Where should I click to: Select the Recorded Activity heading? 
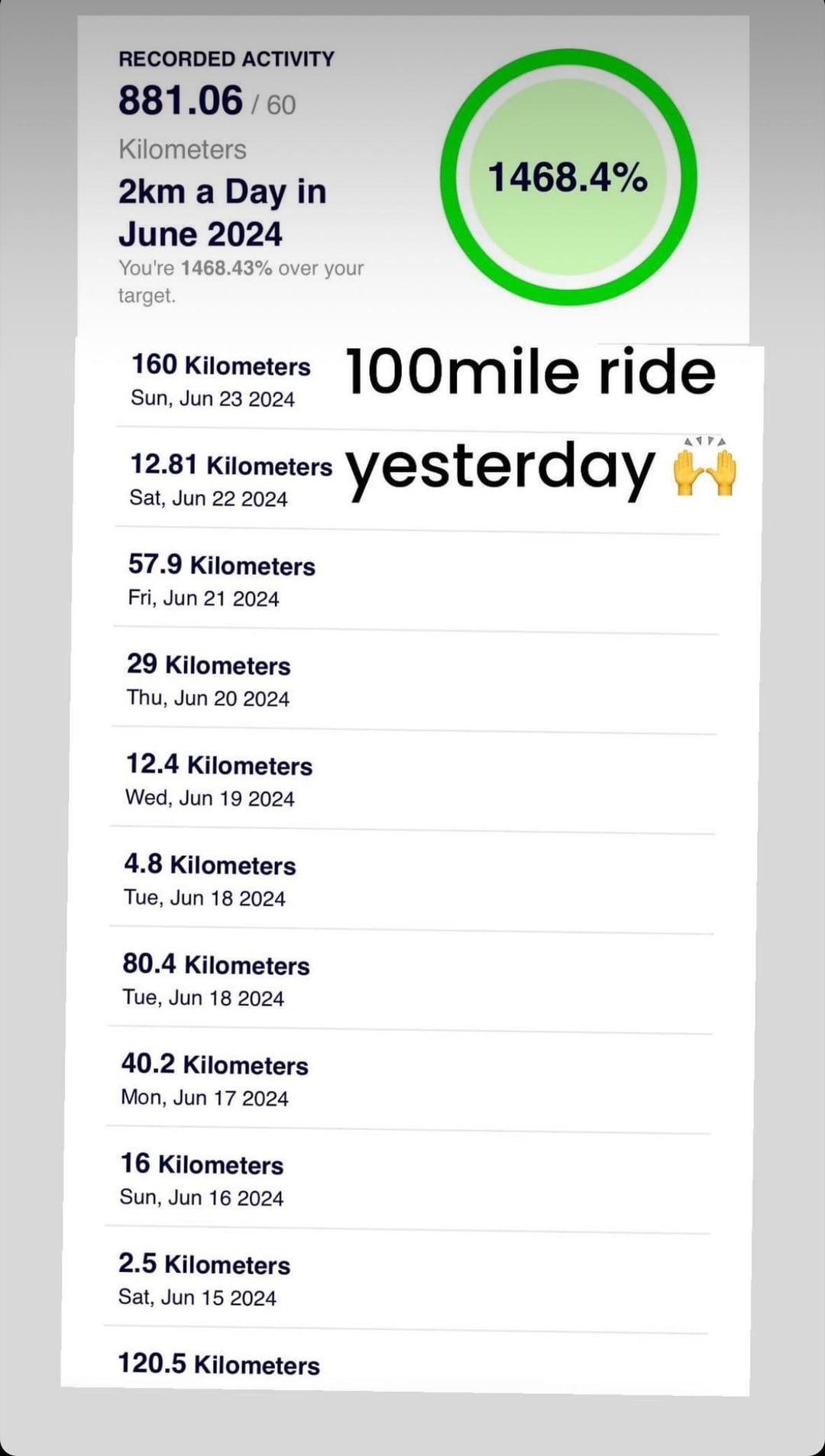click(x=226, y=59)
